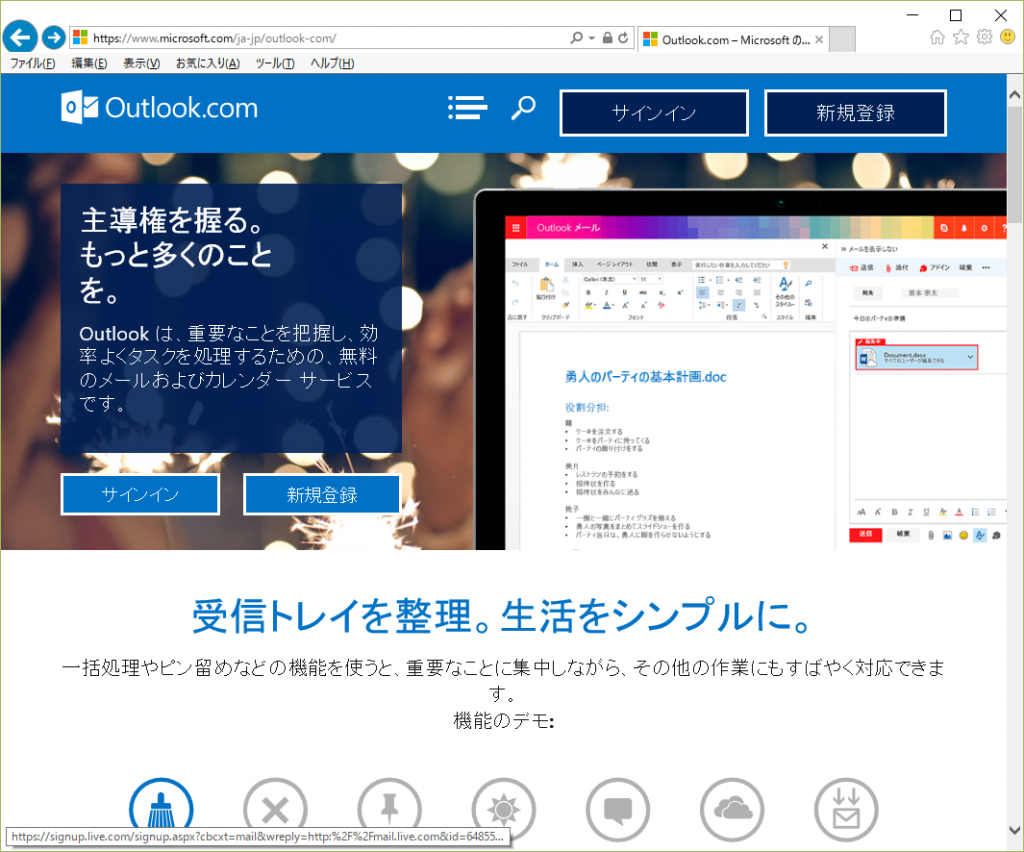Select the sun feature demo icon
This screenshot has height=852, width=1024.
(504, 810)
